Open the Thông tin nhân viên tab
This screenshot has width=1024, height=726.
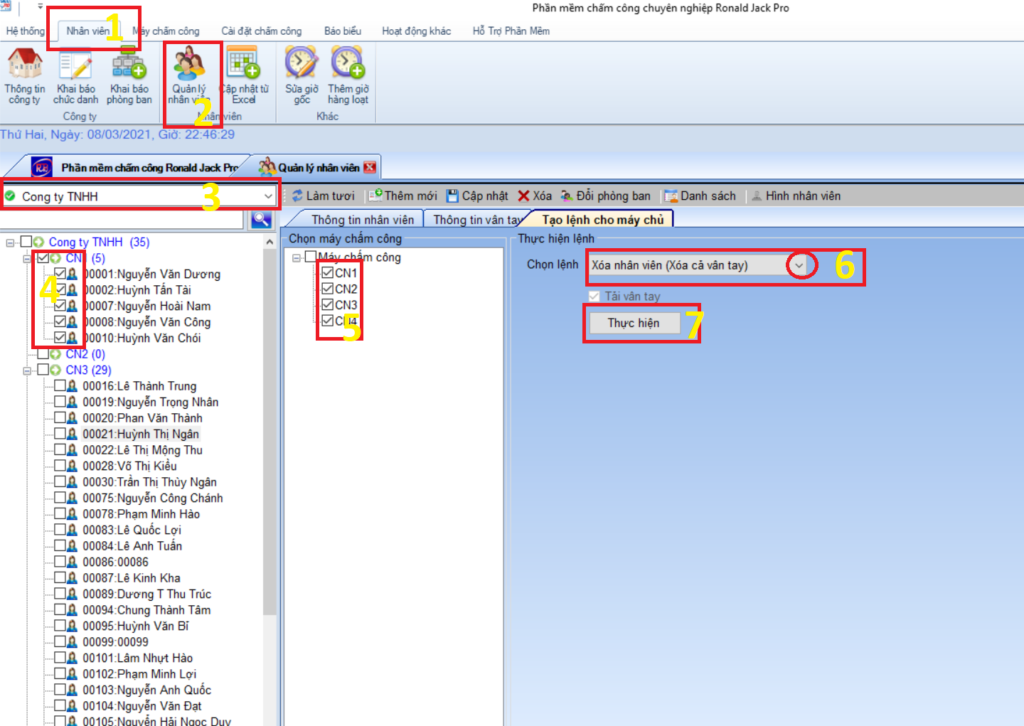(x=362, y=220)
